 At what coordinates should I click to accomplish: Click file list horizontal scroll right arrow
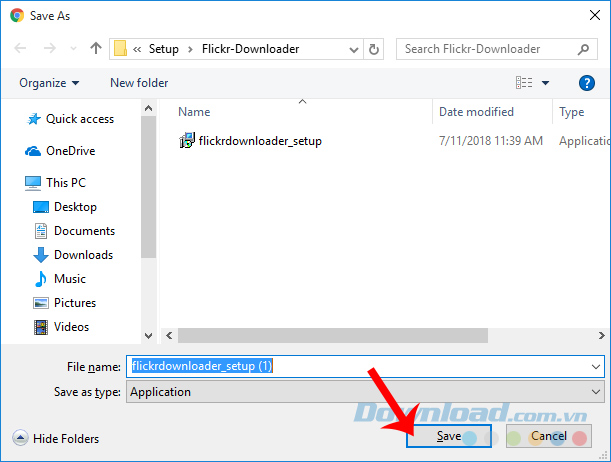pyautogui.click(x=602, y=336)
